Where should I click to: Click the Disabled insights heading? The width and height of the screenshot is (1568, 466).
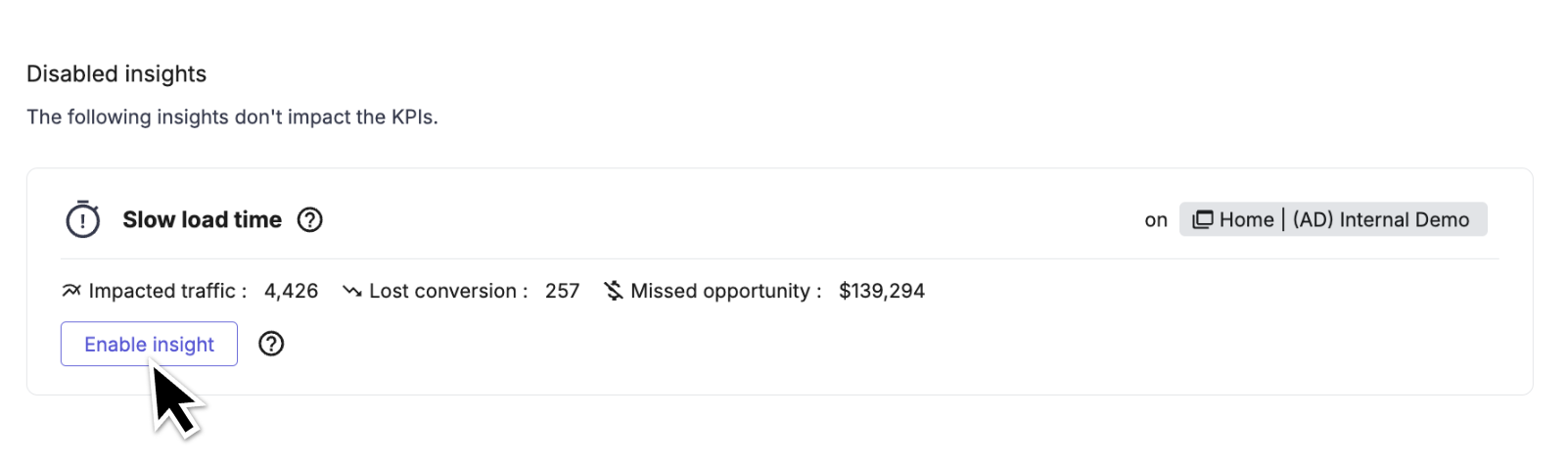(x=116, y=73)
